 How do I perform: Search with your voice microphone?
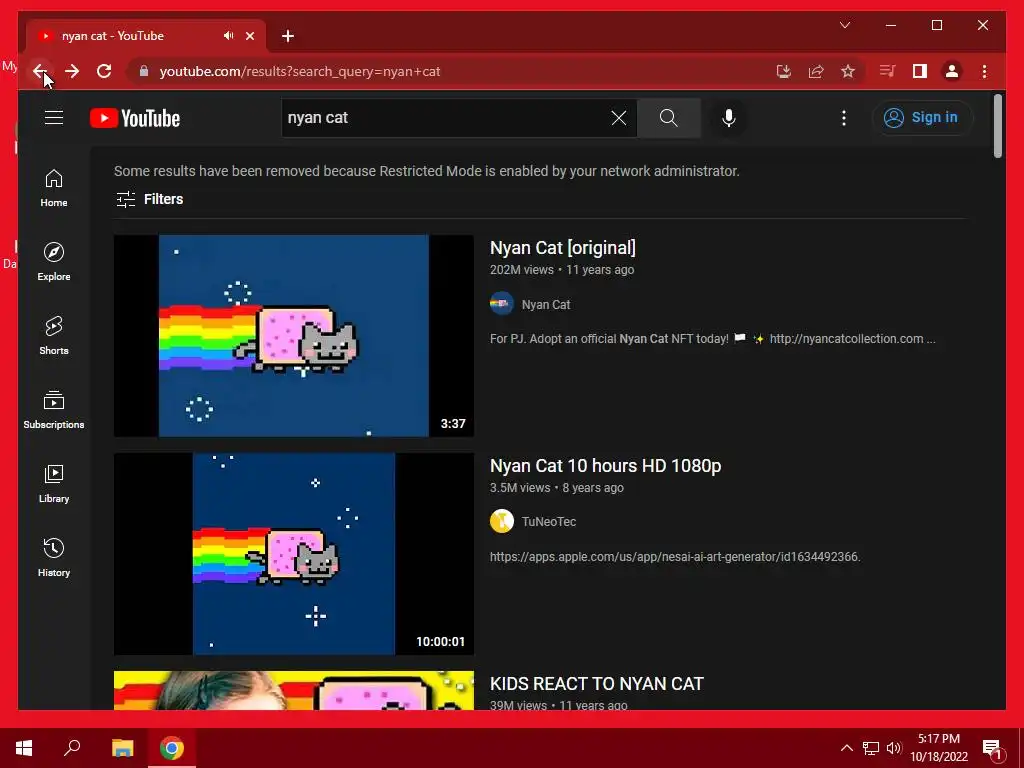click(729, 118)
